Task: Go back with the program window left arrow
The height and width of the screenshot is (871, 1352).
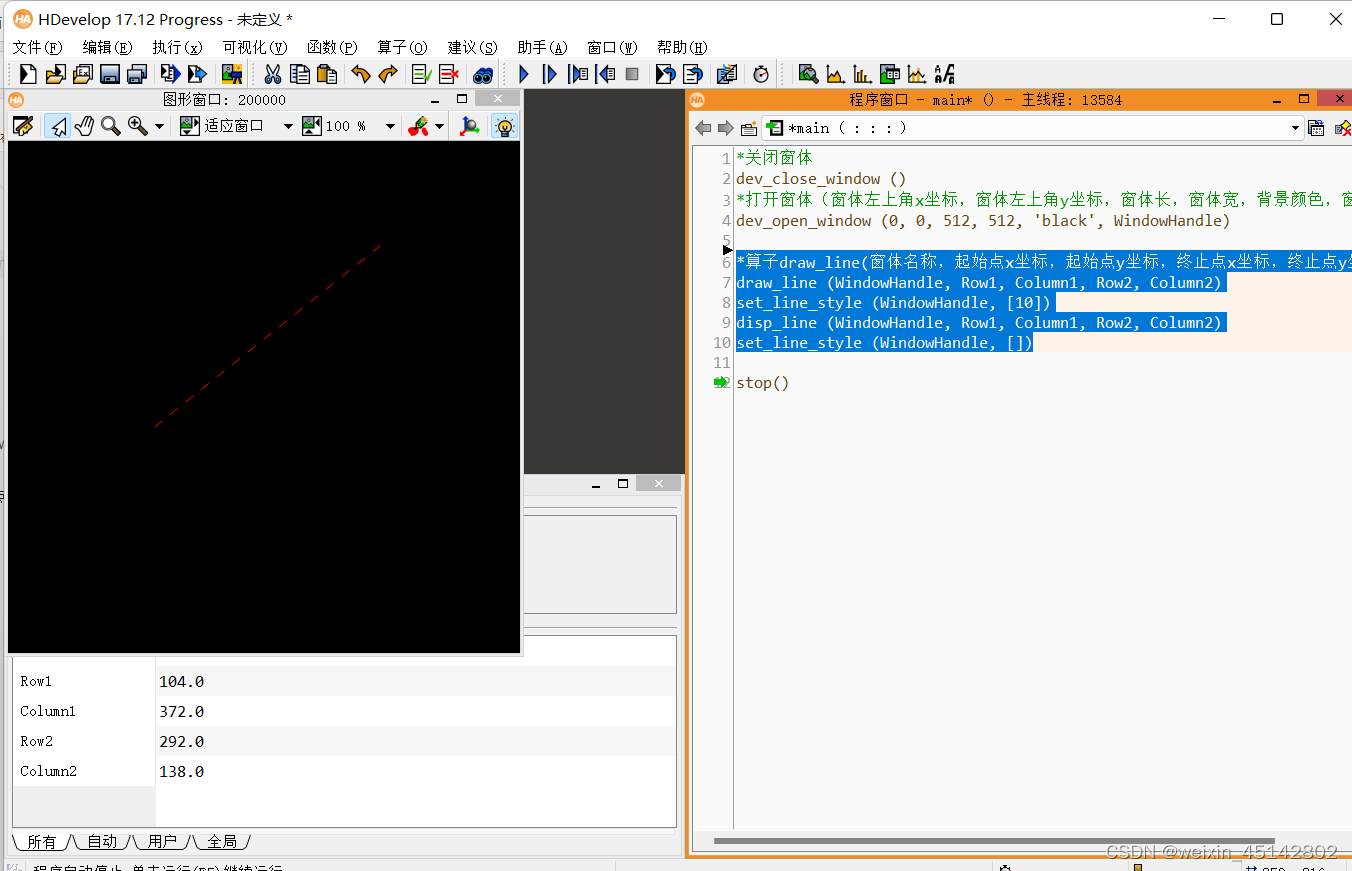Action: point(703,128)
